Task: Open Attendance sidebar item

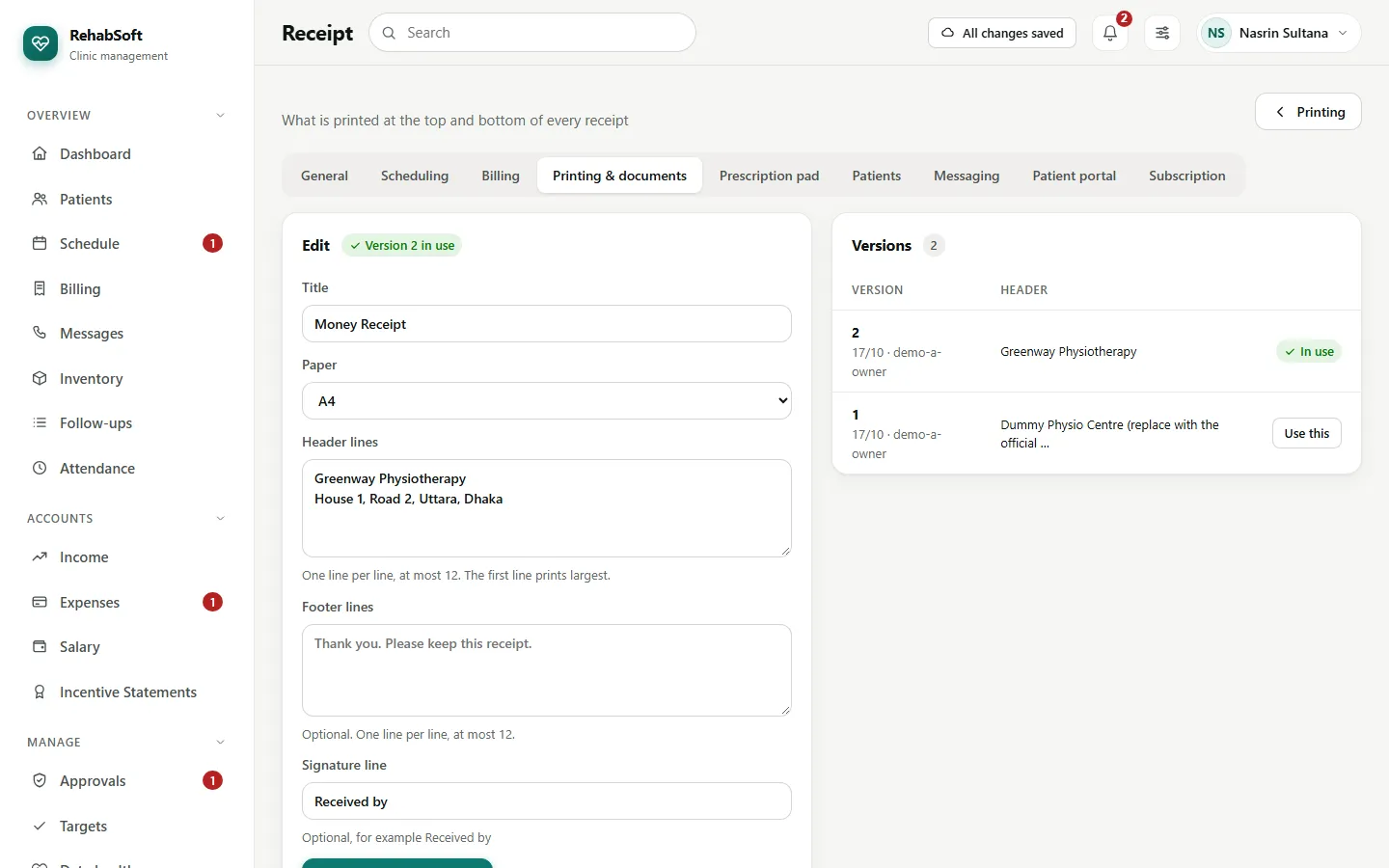Action: click(126, 468)
